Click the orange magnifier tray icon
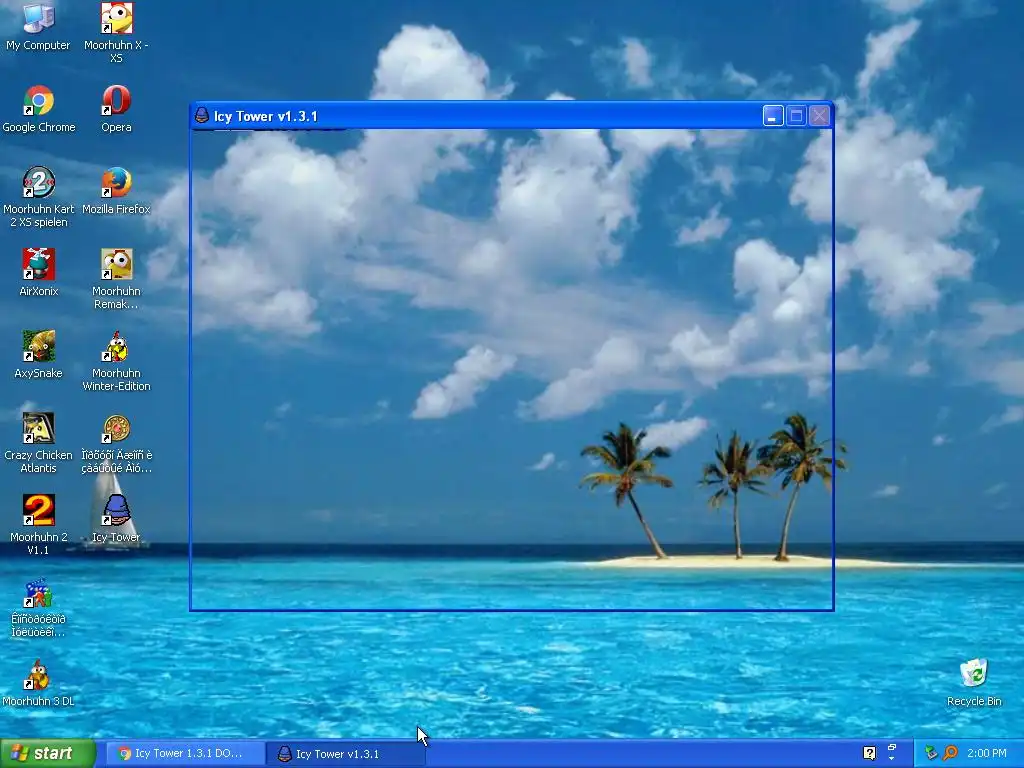This screenshot has height=768, width=1024. click(x=950, y=753)
